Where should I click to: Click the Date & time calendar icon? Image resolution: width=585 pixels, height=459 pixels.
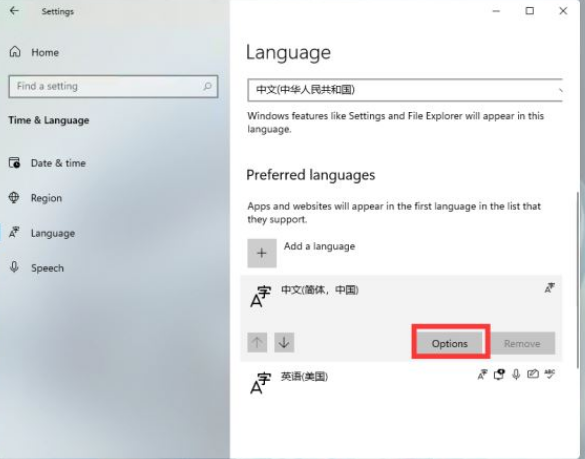15,163
